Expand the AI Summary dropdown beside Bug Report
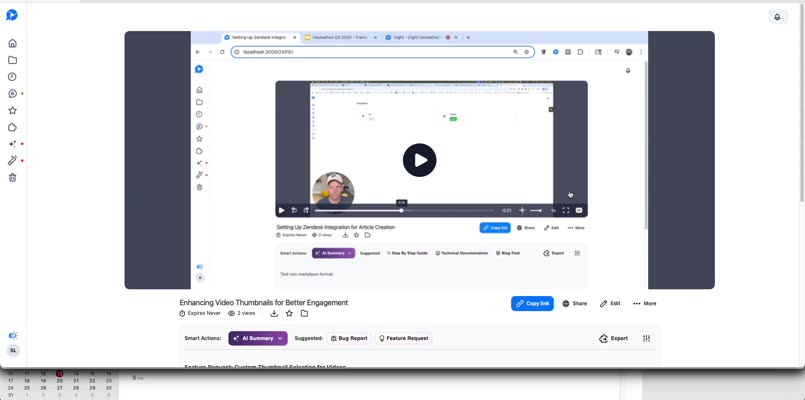Viewport: 805px width, 400px height. [x=258, y=338]
